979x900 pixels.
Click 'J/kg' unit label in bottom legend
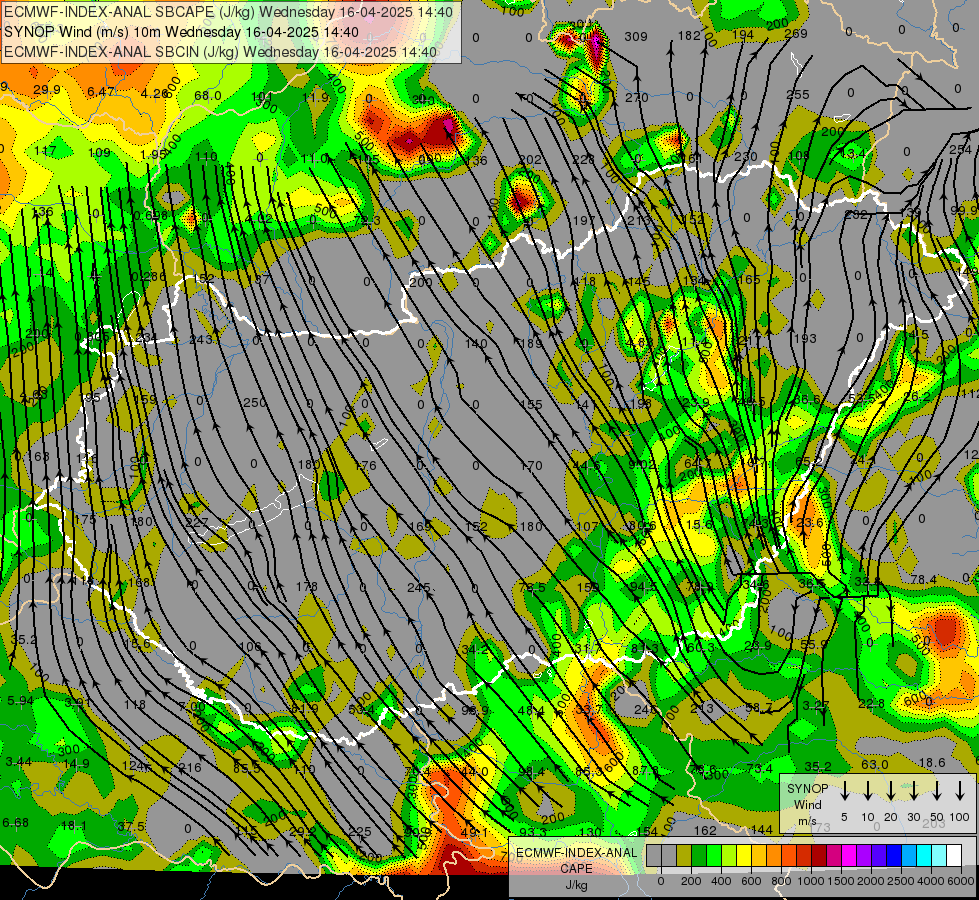[x=576, y=885]
